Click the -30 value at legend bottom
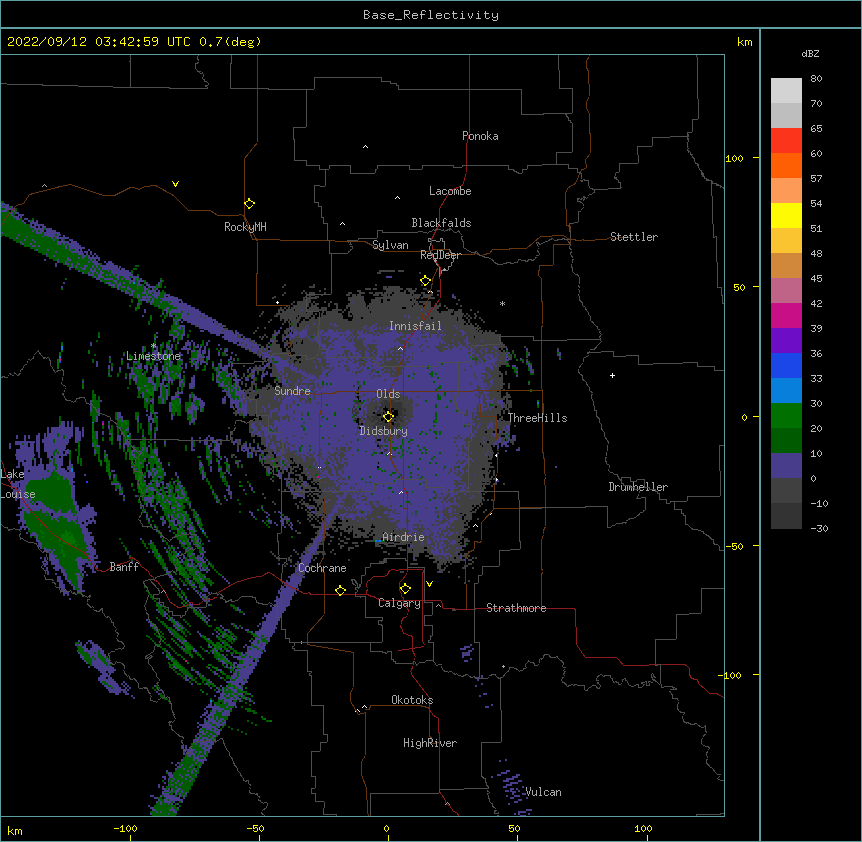 coord(819,528)
